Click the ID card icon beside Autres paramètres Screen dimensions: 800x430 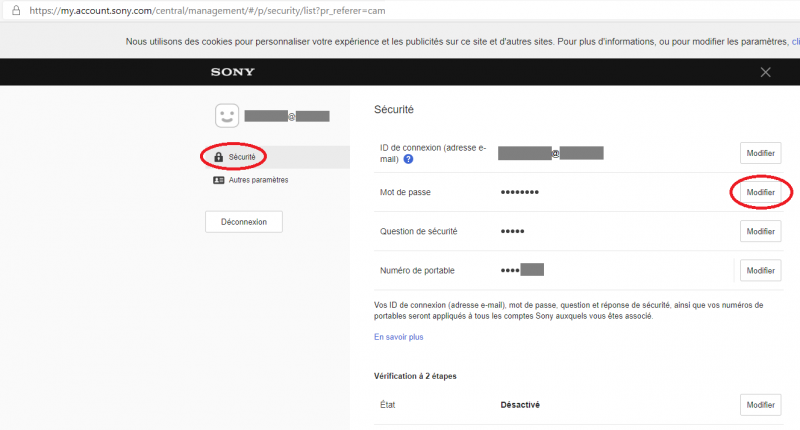click(x=218, y=181)
